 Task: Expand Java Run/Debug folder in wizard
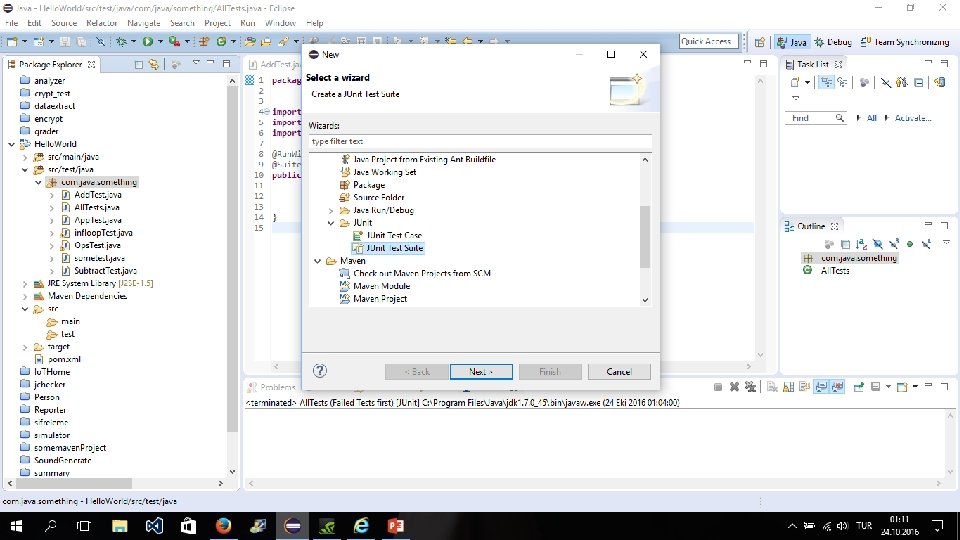click(331, 211)
